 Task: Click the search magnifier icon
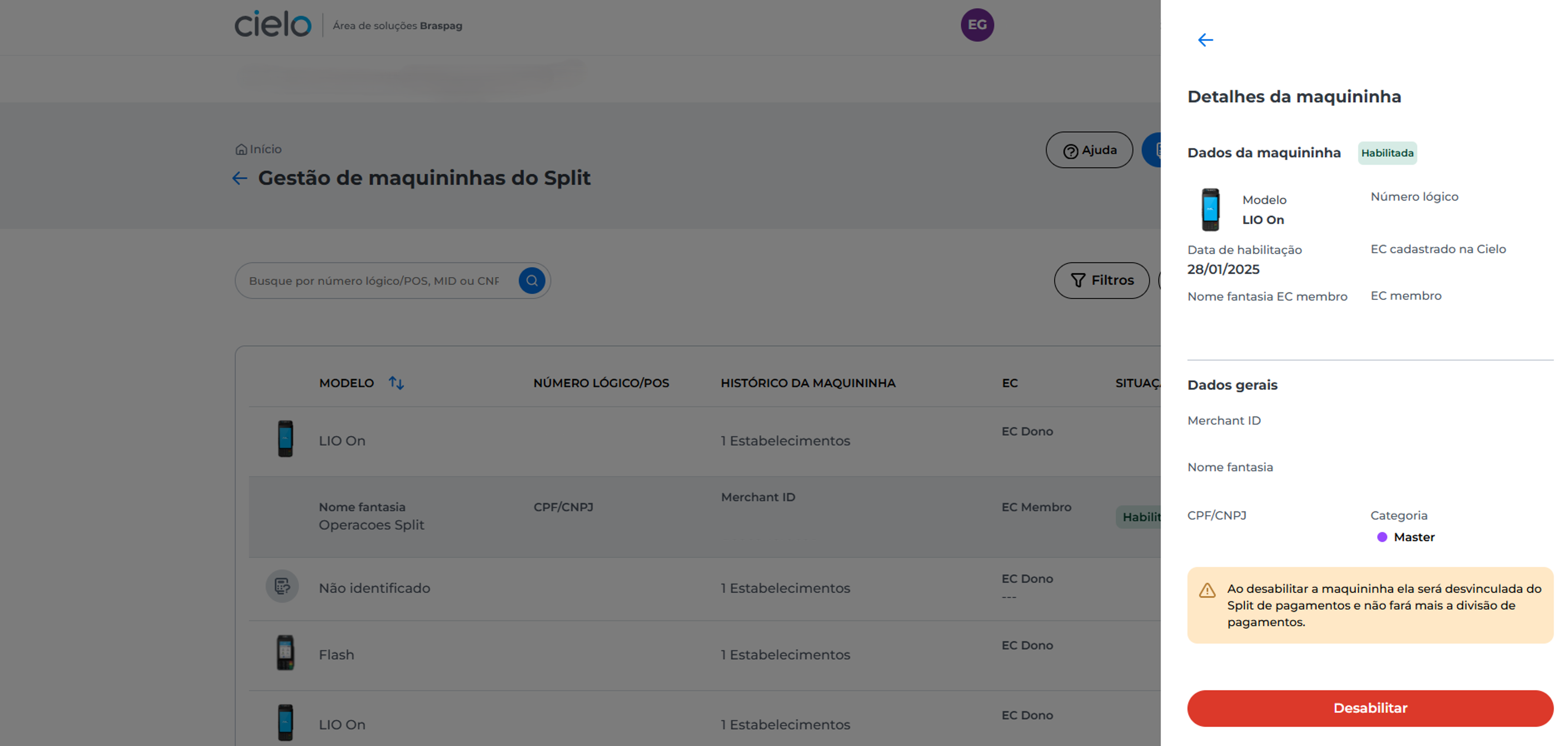pyautogui.click(x=531, y=281)
